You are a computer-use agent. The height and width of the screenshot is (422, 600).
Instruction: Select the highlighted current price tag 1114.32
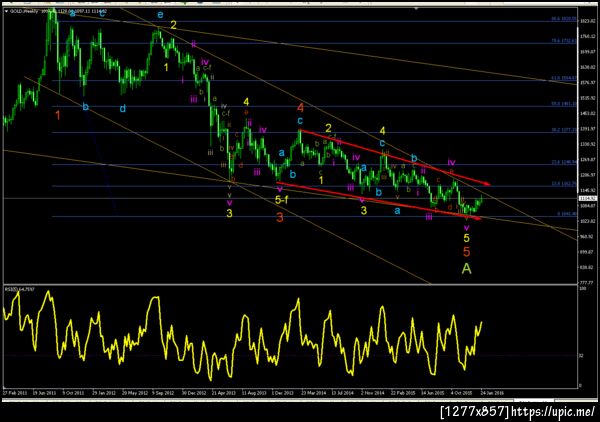(x=588, y=198)
